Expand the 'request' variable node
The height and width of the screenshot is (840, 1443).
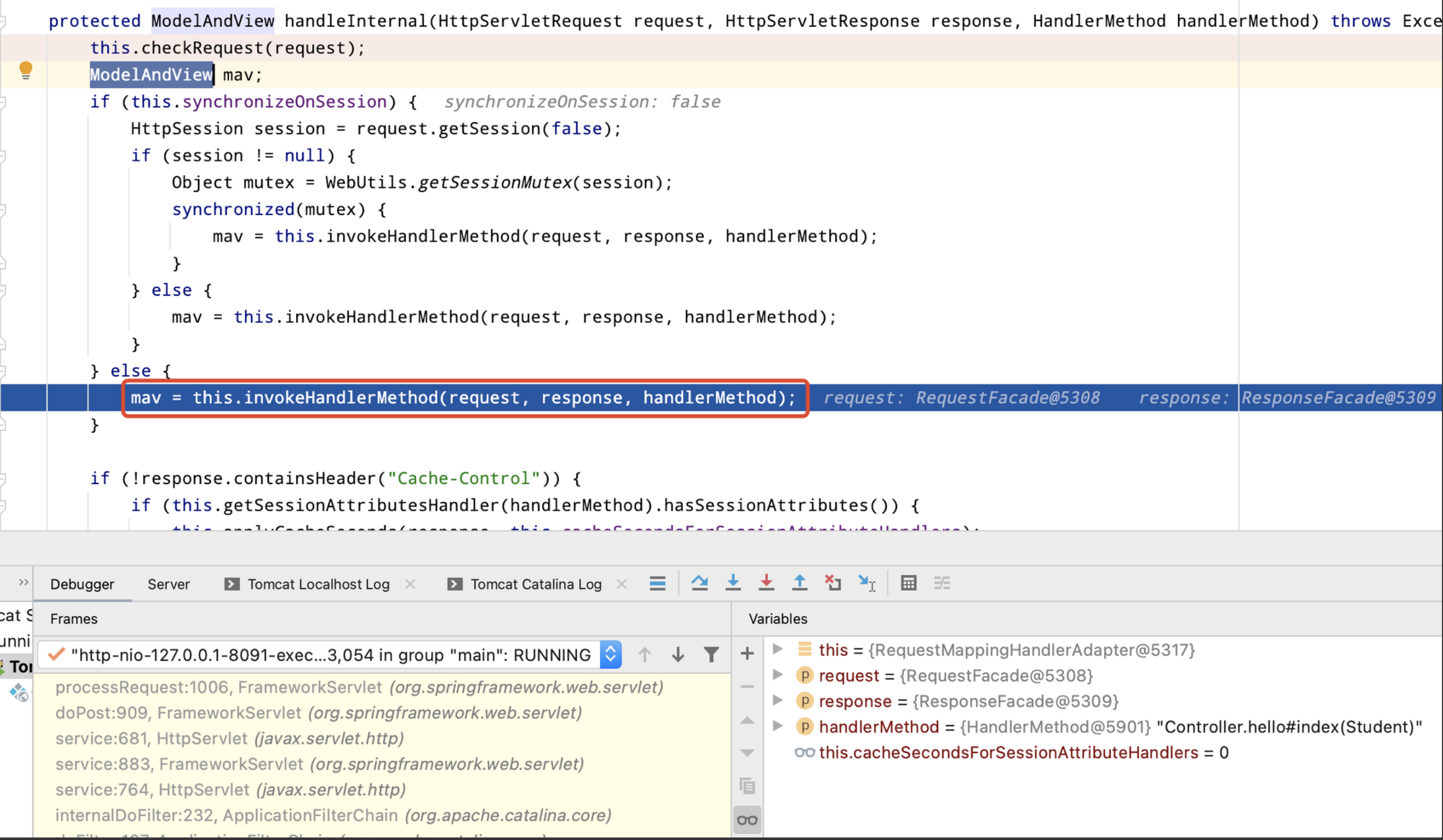click(x=778, y=675)
